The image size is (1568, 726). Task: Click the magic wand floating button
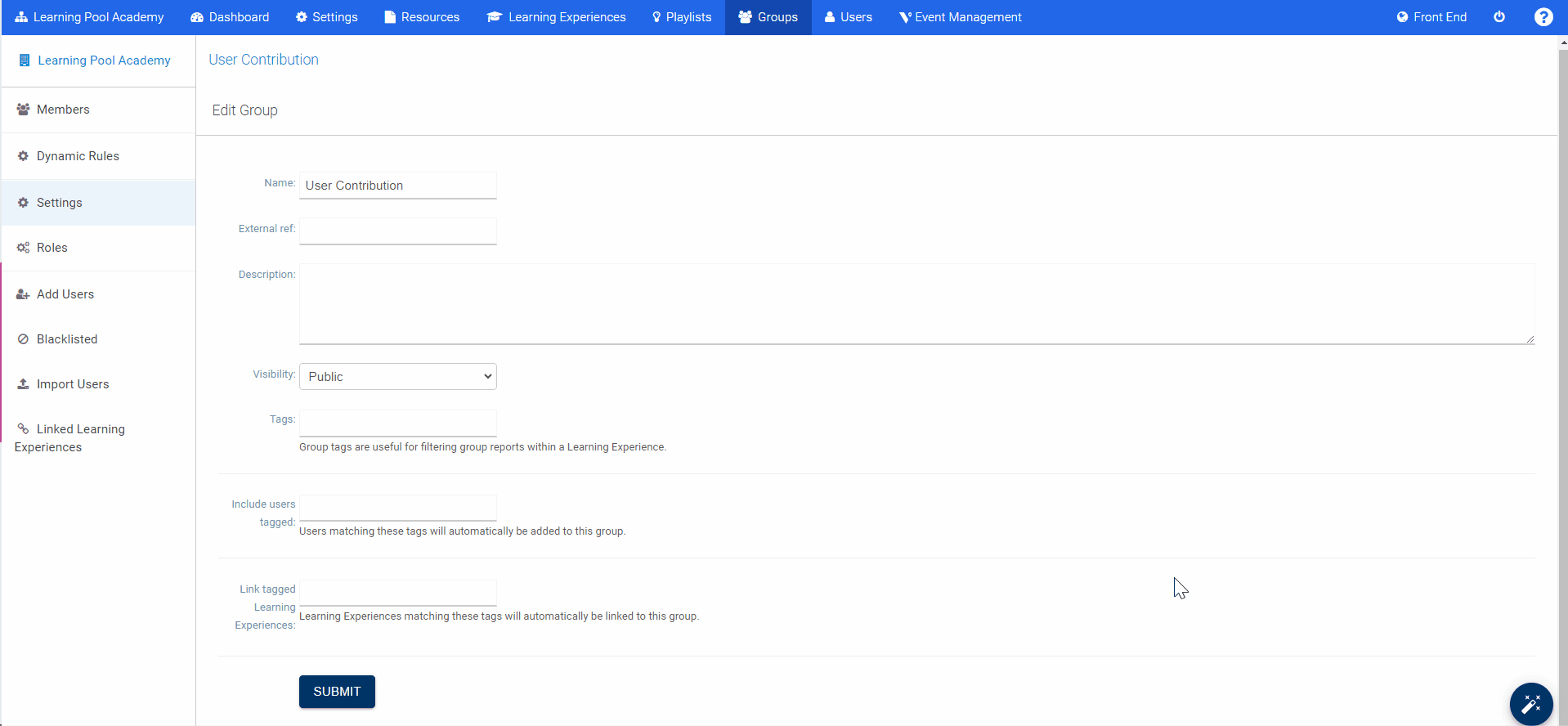click(x=1530, y=703)
